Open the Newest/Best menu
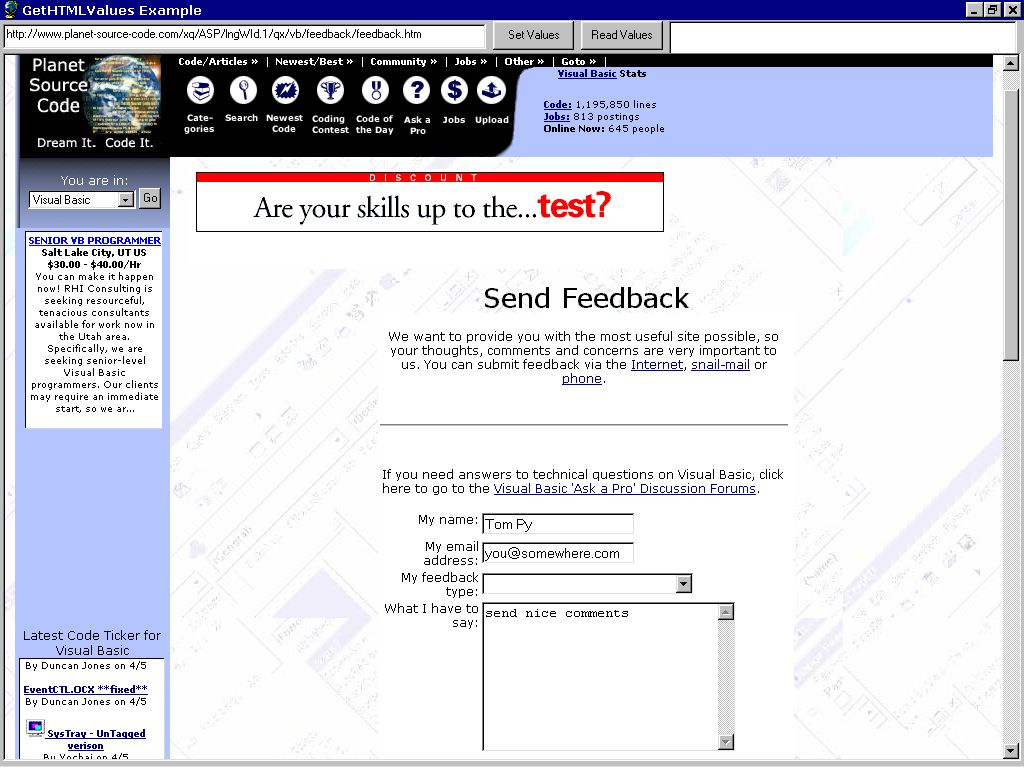1024x768 pixels. pyautogui.click(x=313, y=61)
